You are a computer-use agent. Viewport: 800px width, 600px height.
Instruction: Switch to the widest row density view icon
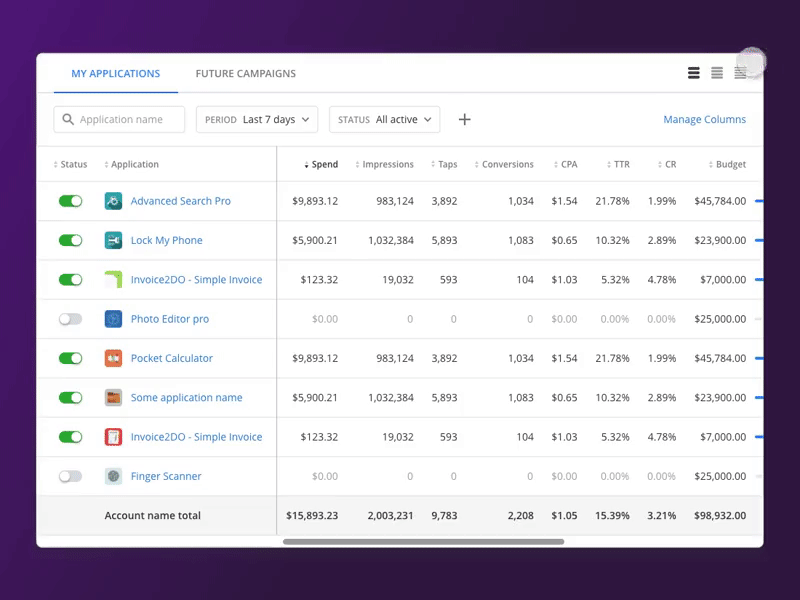[x=694, y=73]
